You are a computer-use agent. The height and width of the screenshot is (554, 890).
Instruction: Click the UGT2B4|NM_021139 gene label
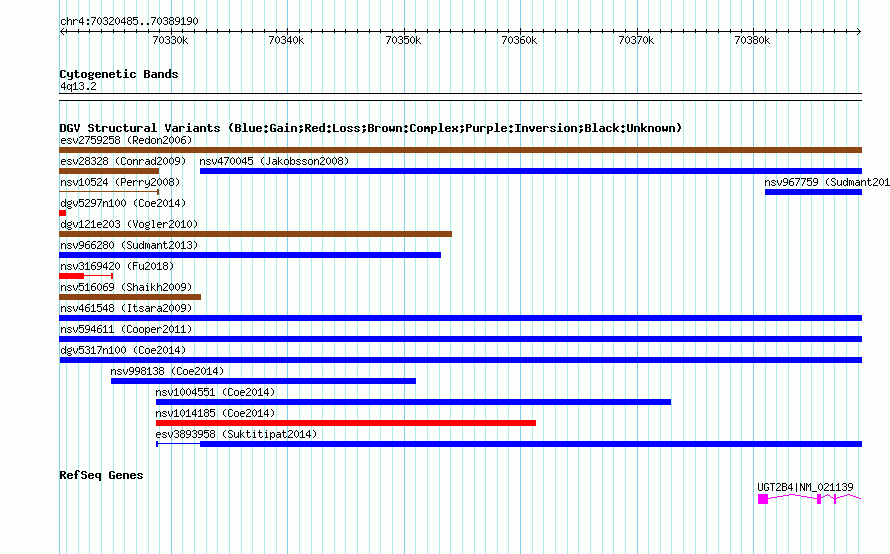pyautogui.click(x=805, y=487)
